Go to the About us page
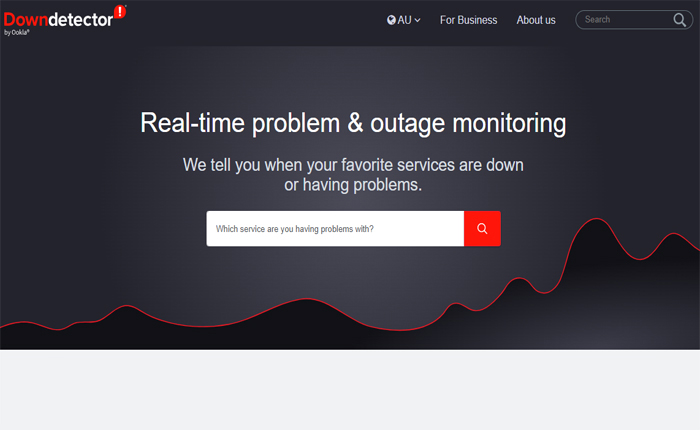Image resolution: width=700 pixels, height=430 pixels. click(x=536, y=20)
